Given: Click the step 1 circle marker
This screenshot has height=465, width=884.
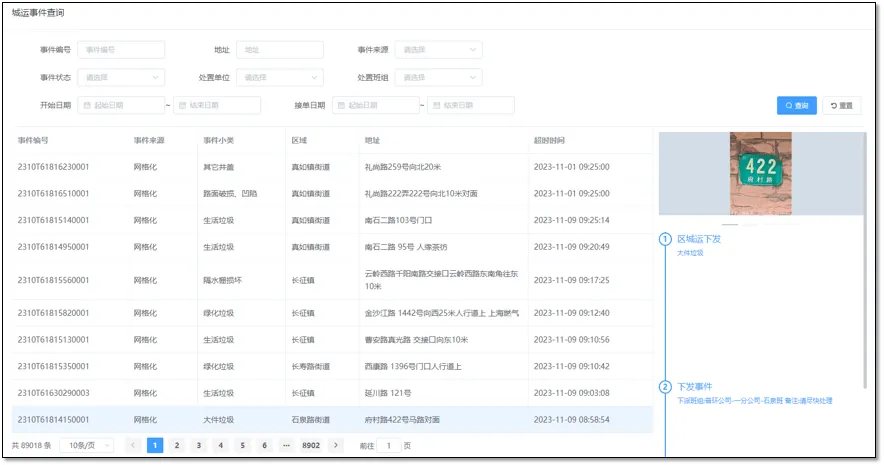Looking at the screenshot, I should [665, 239].
